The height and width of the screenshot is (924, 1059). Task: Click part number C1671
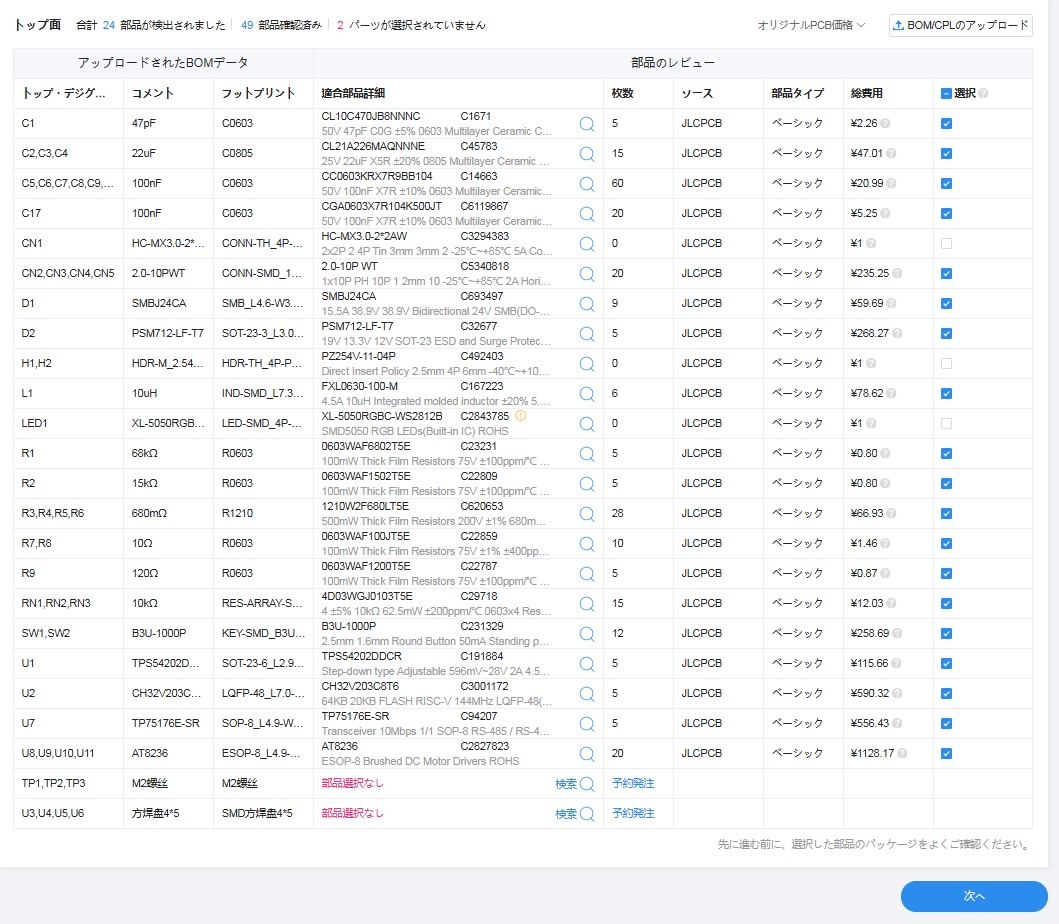click(x=475, y=116)
